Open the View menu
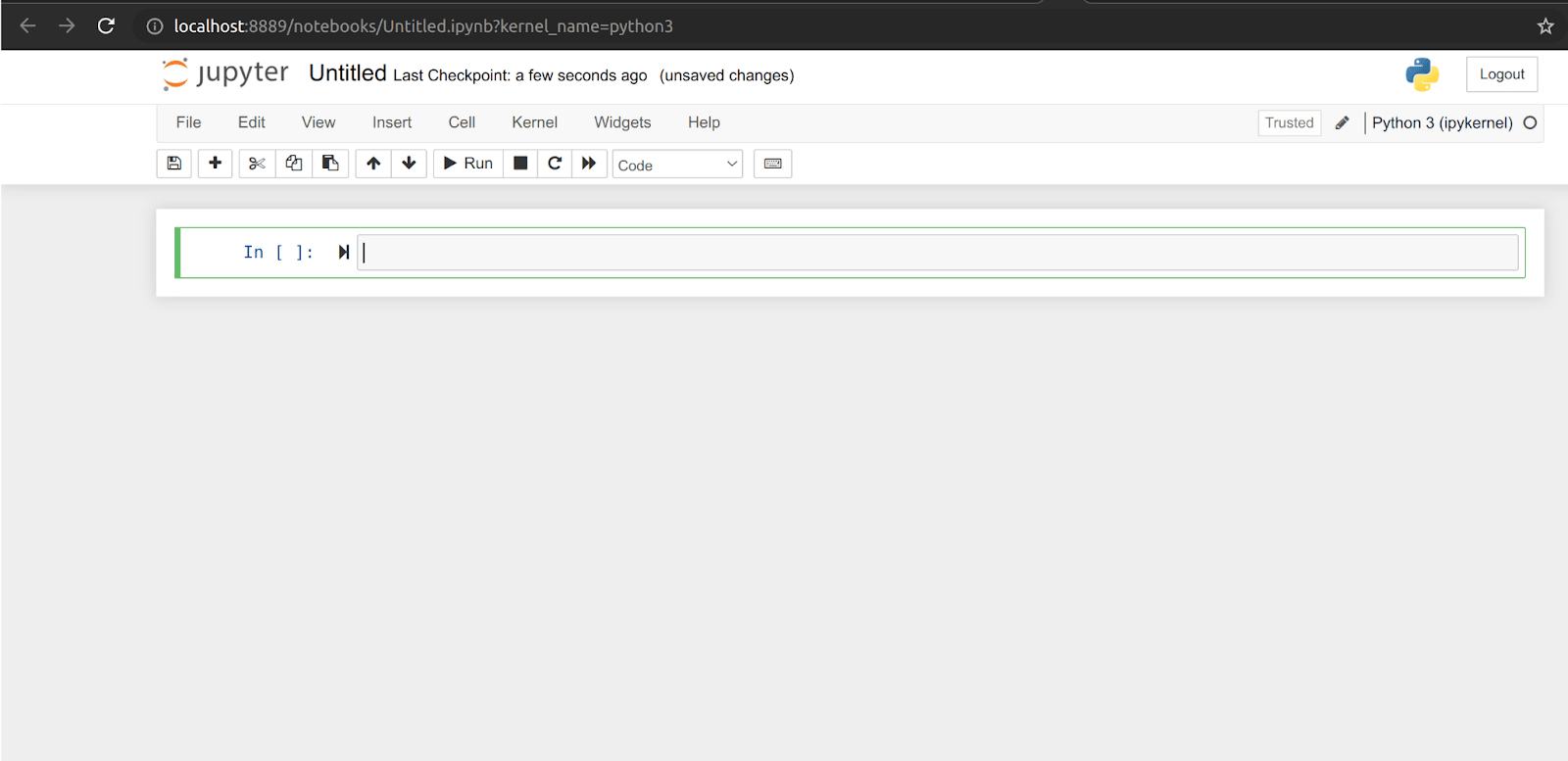 click(318, 122)
